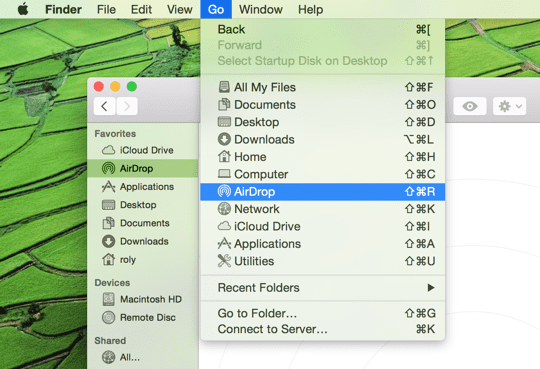Click the green zoom window button
Viewport: 540px width, 369px height.
(132, 86)
